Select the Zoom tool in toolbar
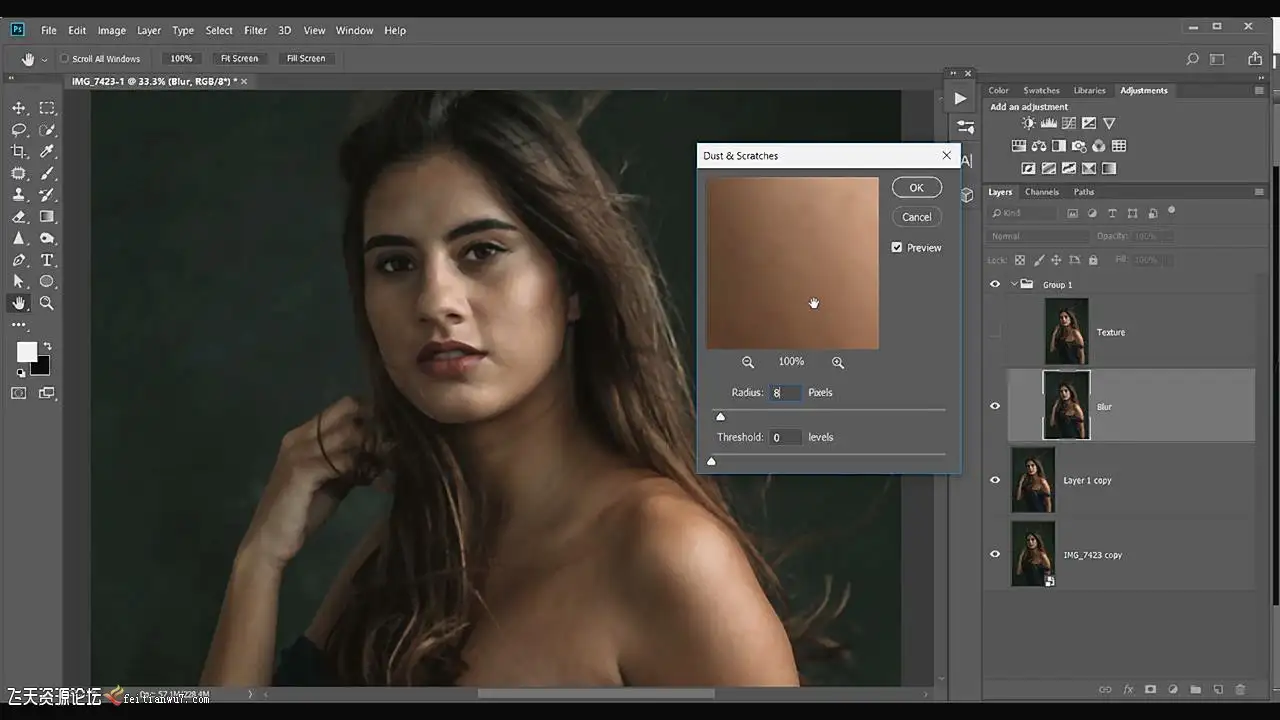This screenshot has width=1280, height=720. click(47, 303)
